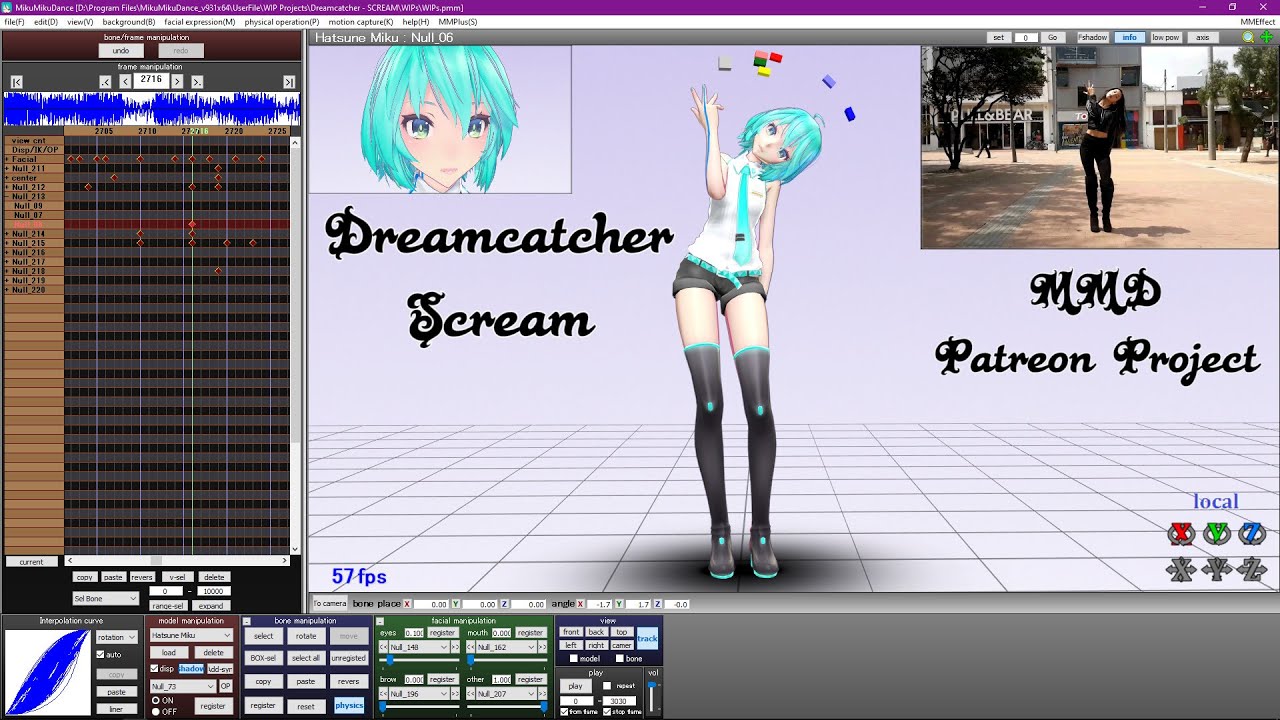
Task: Click the local X rotation handle icon
Action: pos(1181,533)
